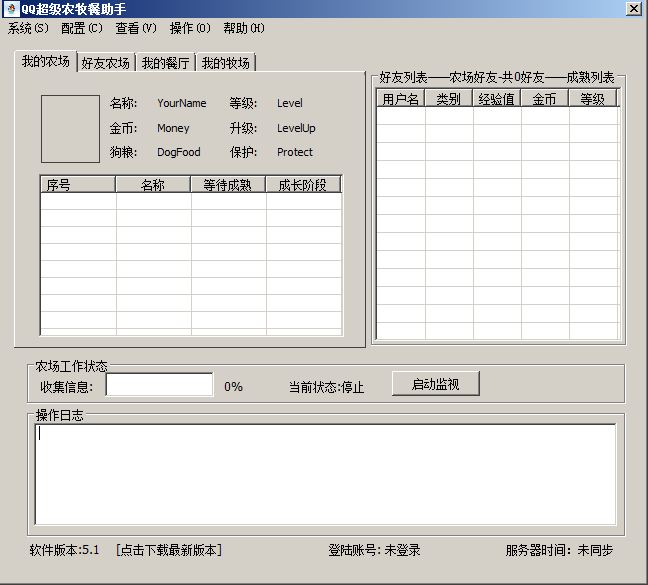The height and width of the screenshot is (585, 648).
Task: Sort by the 成长阶段 column header
Action: (x=303, y=185)
